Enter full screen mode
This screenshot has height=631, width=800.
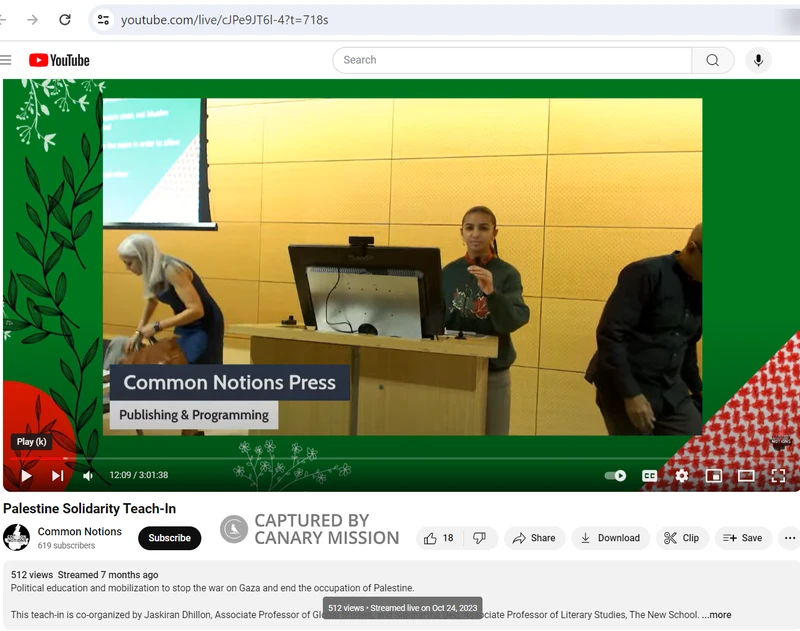779,475
